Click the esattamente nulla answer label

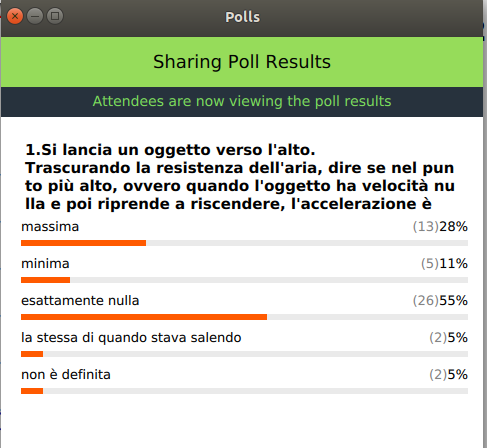pyautogui.click(x=80, y=301)
